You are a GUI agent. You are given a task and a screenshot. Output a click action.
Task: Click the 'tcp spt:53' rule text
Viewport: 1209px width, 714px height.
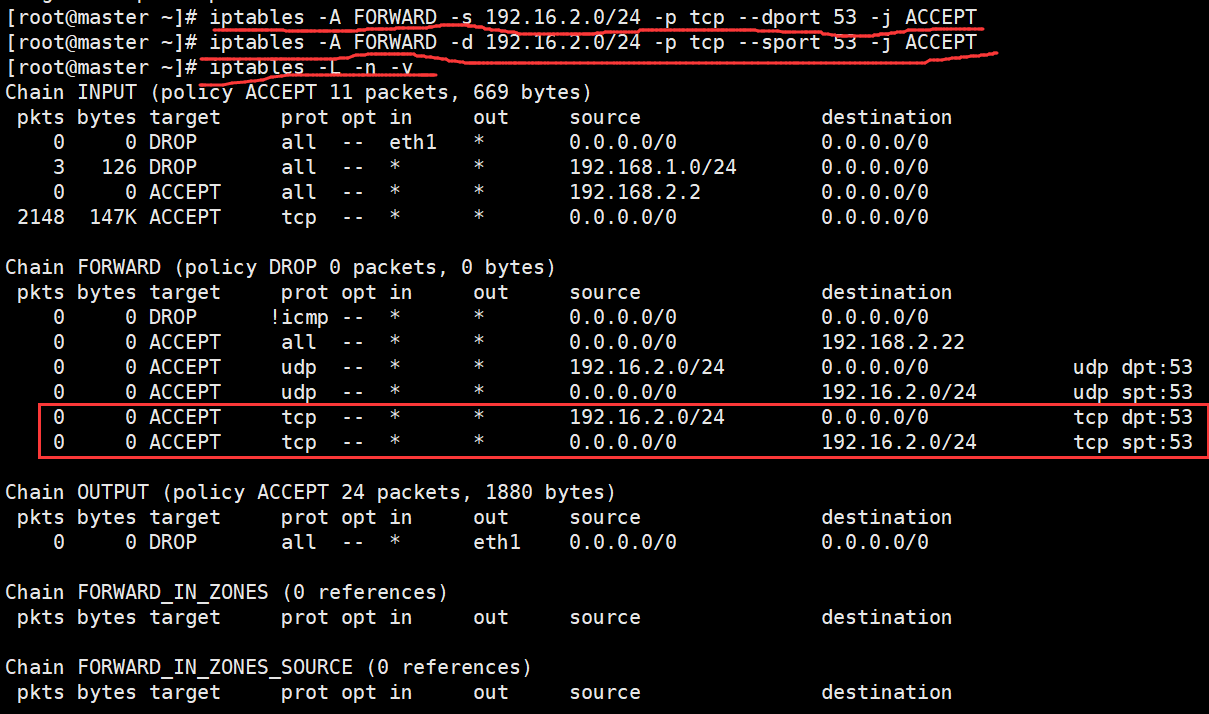point(1133,442)
